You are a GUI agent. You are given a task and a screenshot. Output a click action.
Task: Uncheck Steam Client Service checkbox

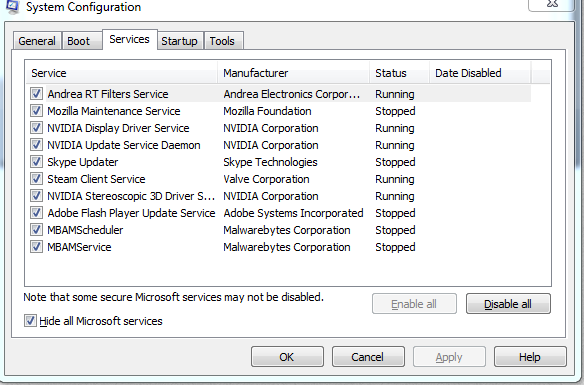(x=36, y=179)
